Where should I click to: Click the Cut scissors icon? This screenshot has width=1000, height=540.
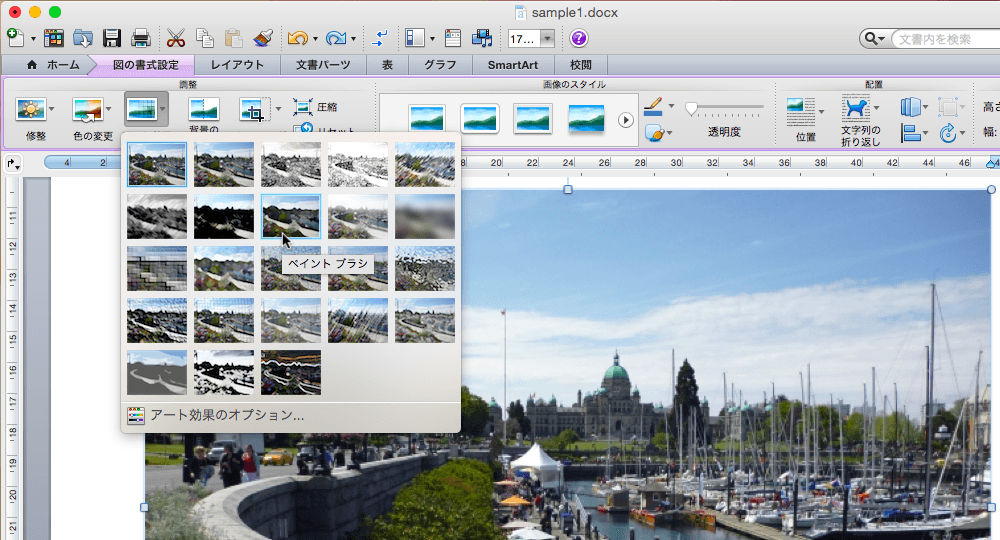coord(176,39)
